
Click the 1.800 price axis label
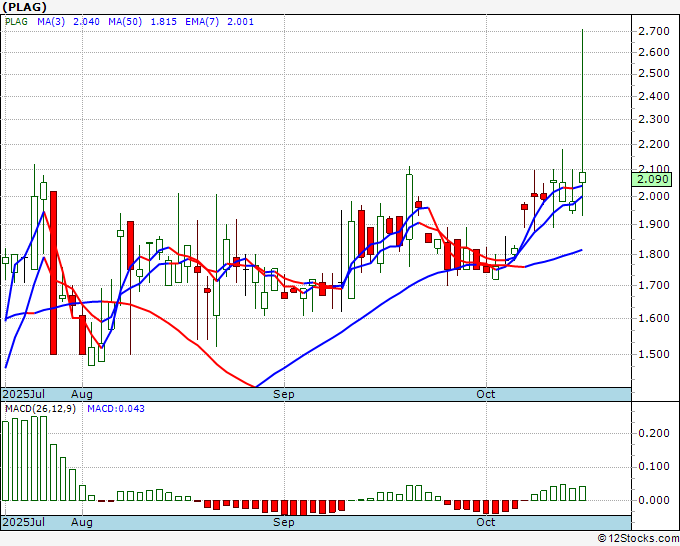tap(654, 254)
